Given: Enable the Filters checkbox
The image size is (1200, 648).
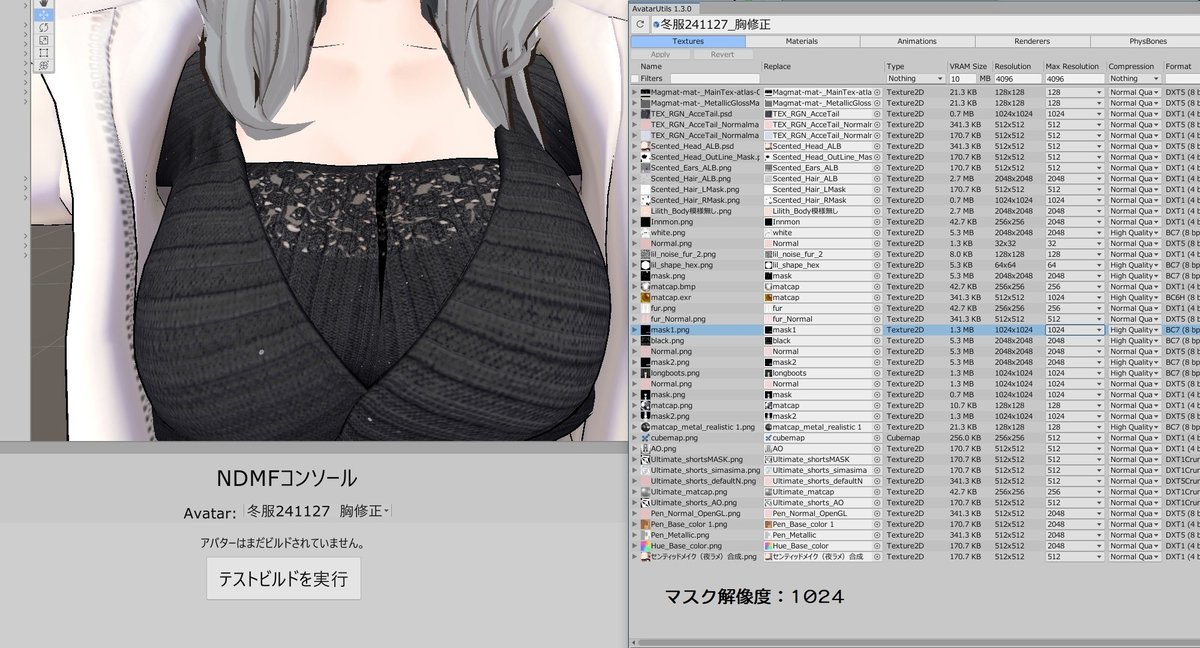Looking at the screenshot, I should pos(633,78).
